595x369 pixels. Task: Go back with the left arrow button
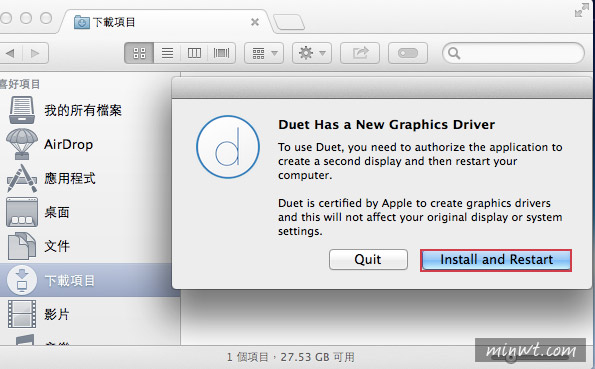coord(11,53)
